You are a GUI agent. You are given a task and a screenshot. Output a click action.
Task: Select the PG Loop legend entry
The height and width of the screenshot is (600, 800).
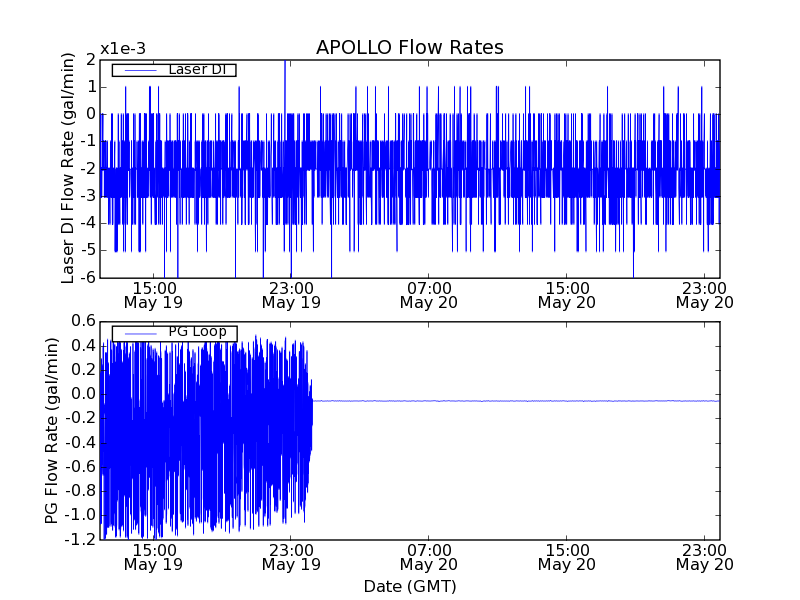tap(196, 333)
